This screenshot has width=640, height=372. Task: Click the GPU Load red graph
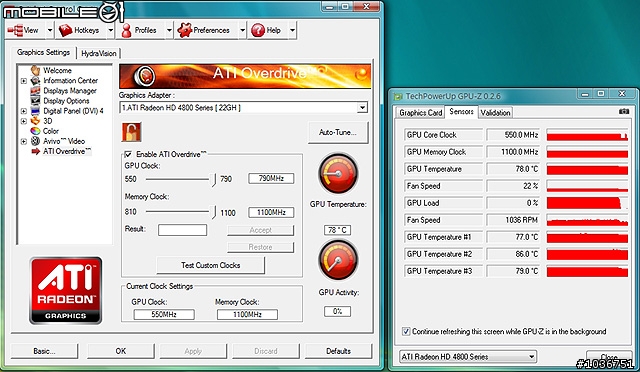[x=587, y=203]
